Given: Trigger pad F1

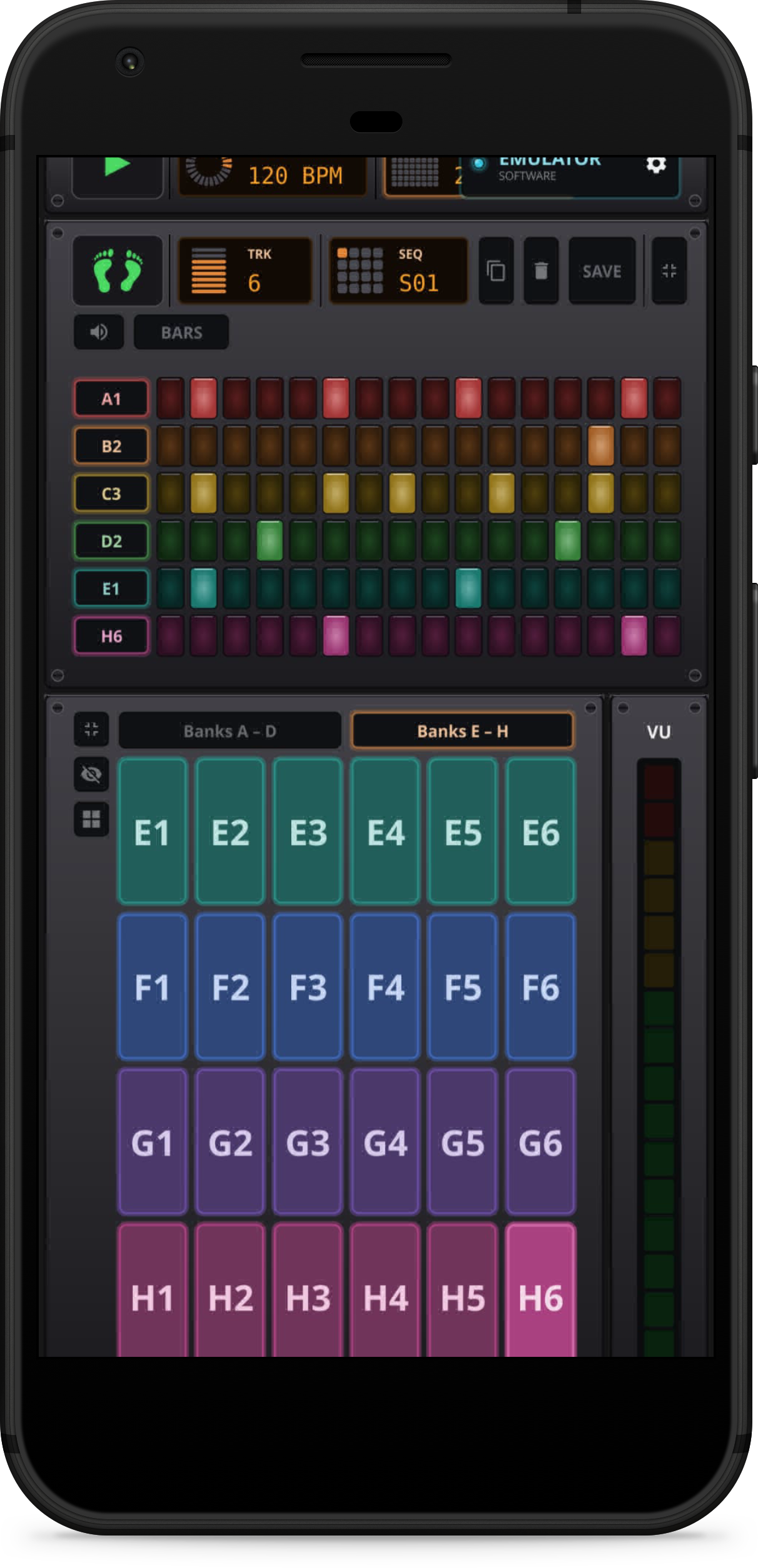Looking at the screenshot, I should 152,986.
